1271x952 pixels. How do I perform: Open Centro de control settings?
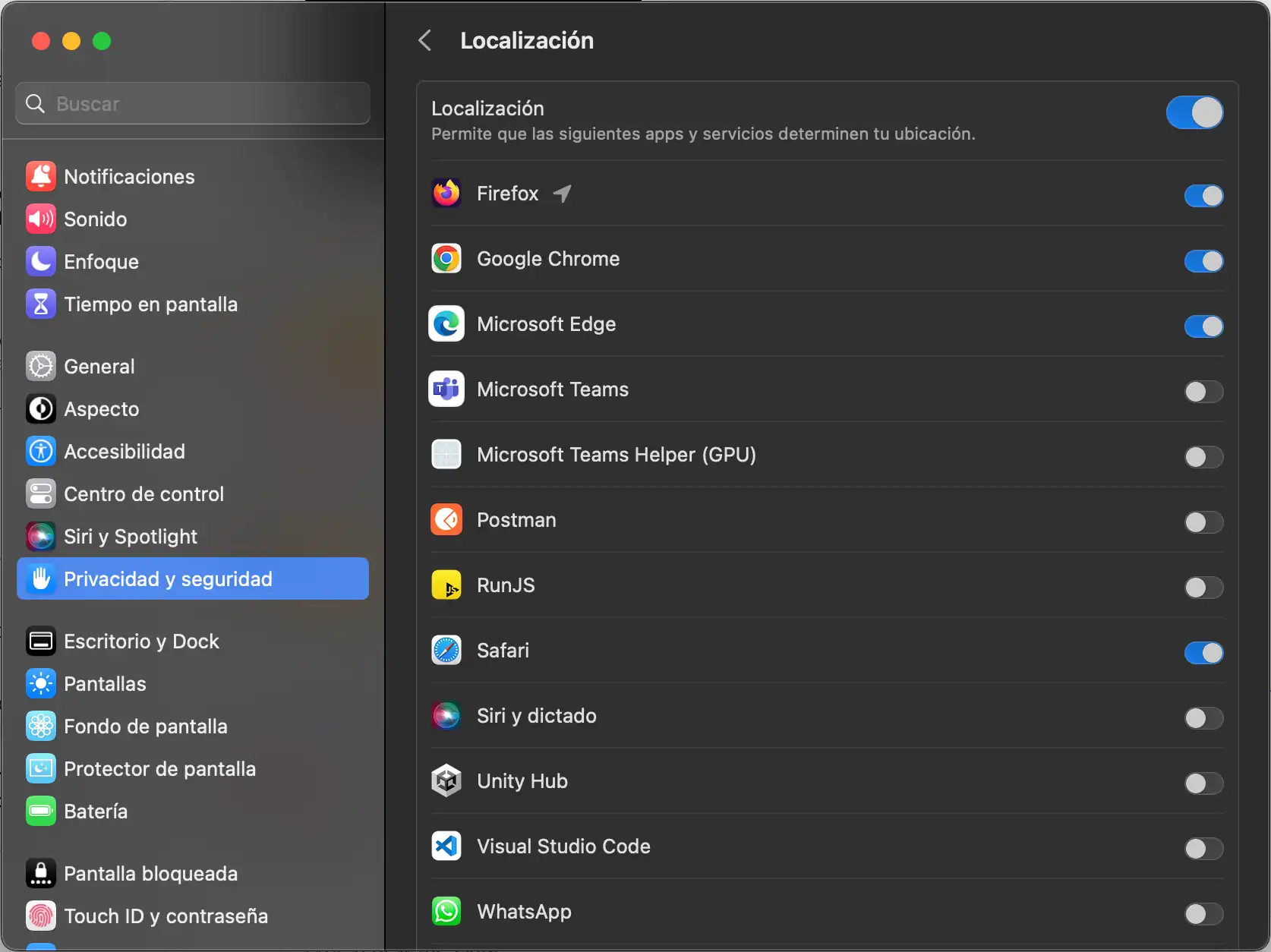point(143,494)
